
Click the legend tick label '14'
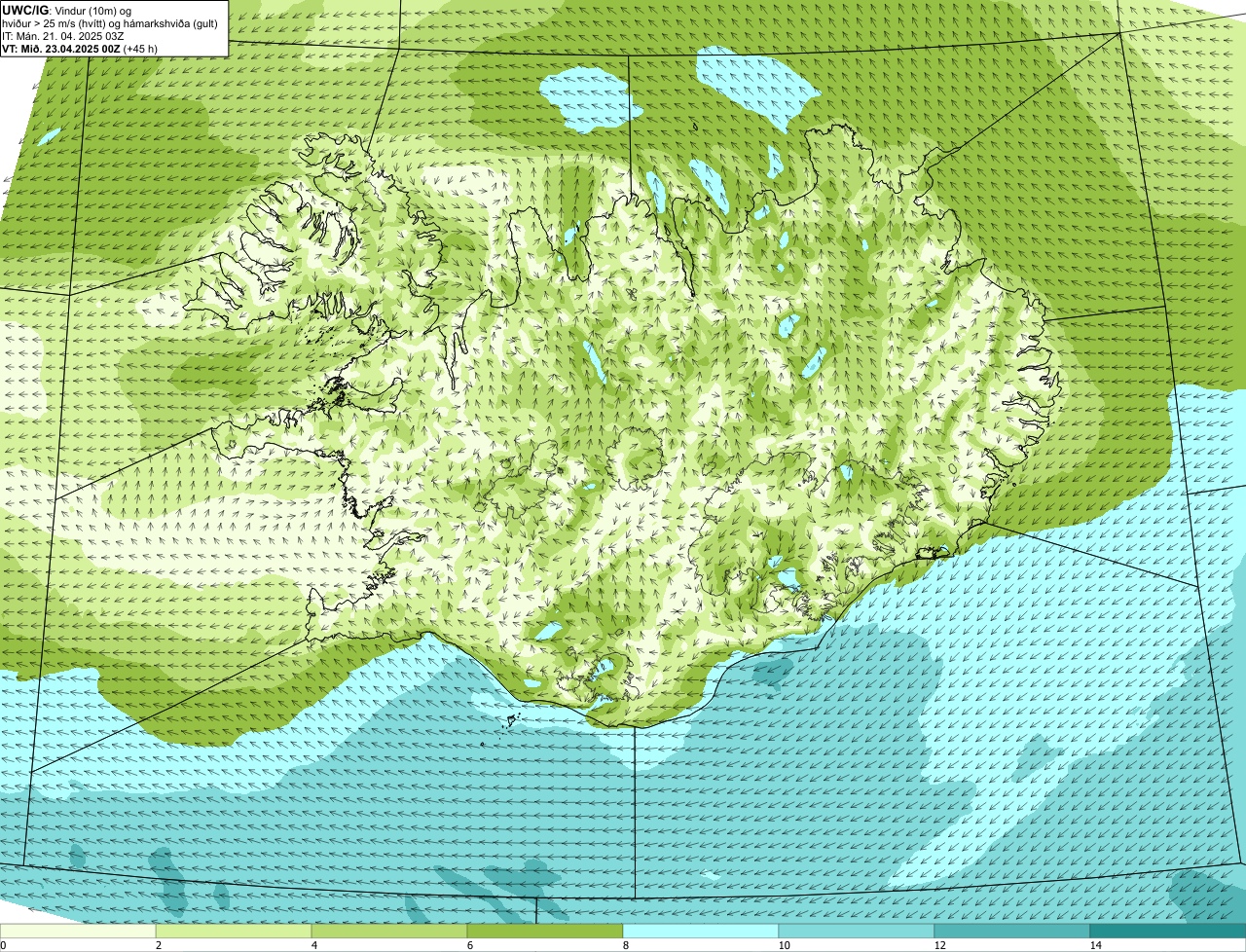(x=1095, y=945)
